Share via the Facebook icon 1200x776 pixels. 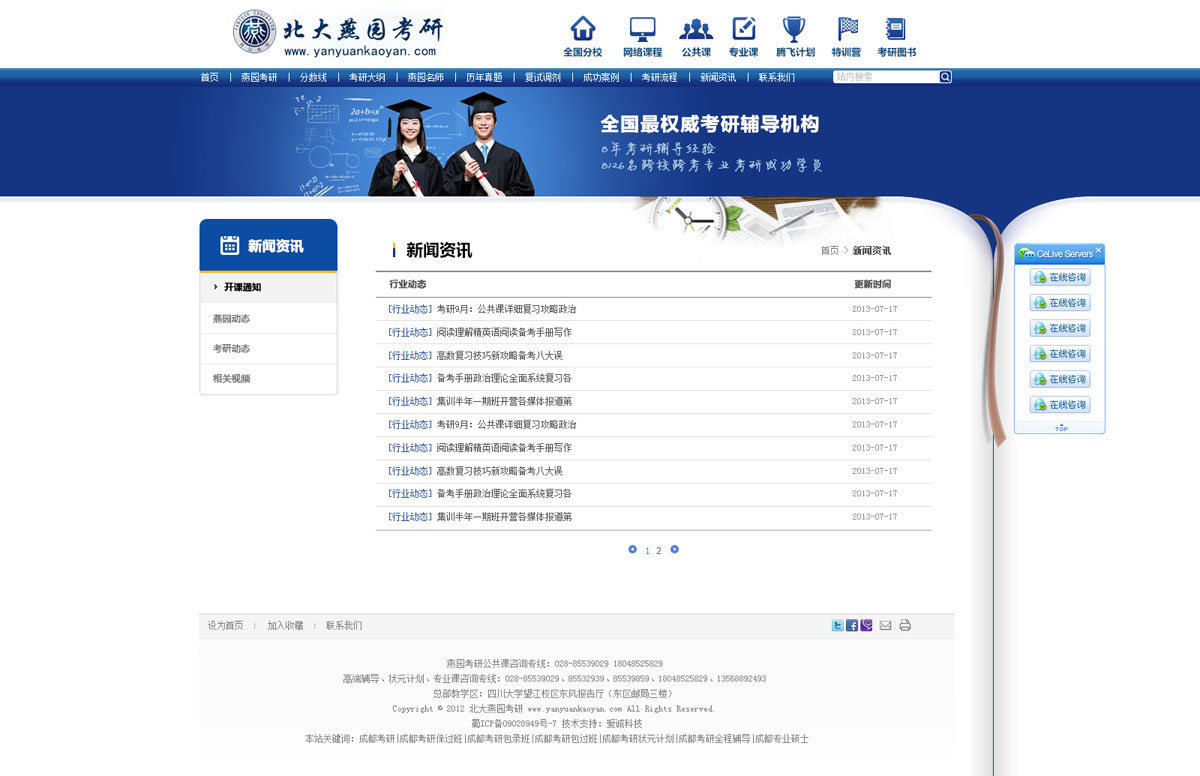[x=852, y=625]
